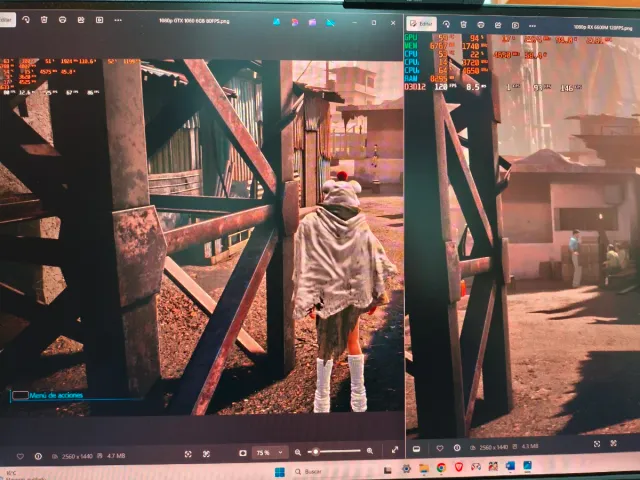View the left image at actual size

pyautogui.click(x=206, y=454)
